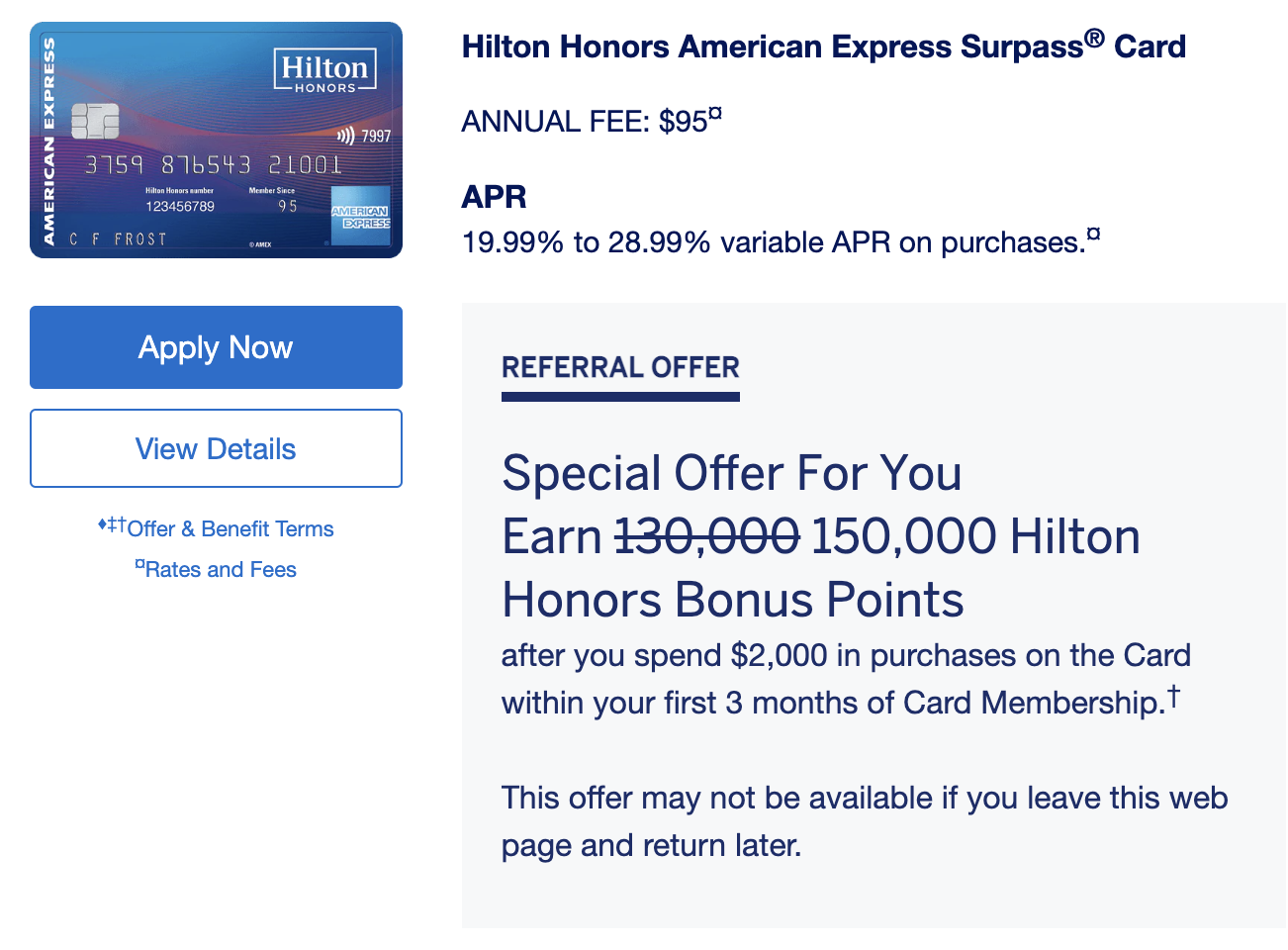
Task: Click the American Express logo on card
Action: pos(360,215)
